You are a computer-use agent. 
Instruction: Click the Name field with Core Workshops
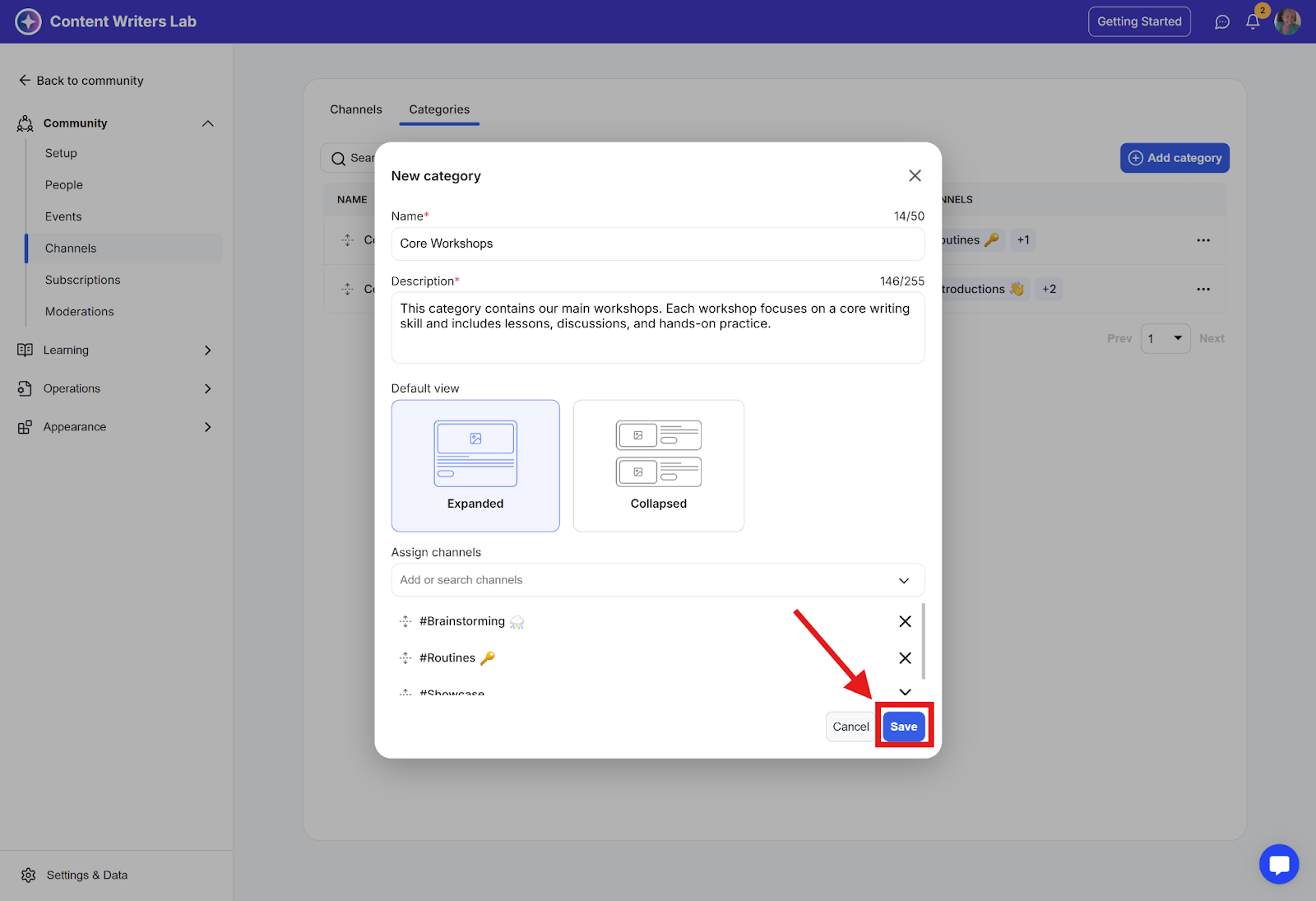pyautogui.click(x=658, y=244)
